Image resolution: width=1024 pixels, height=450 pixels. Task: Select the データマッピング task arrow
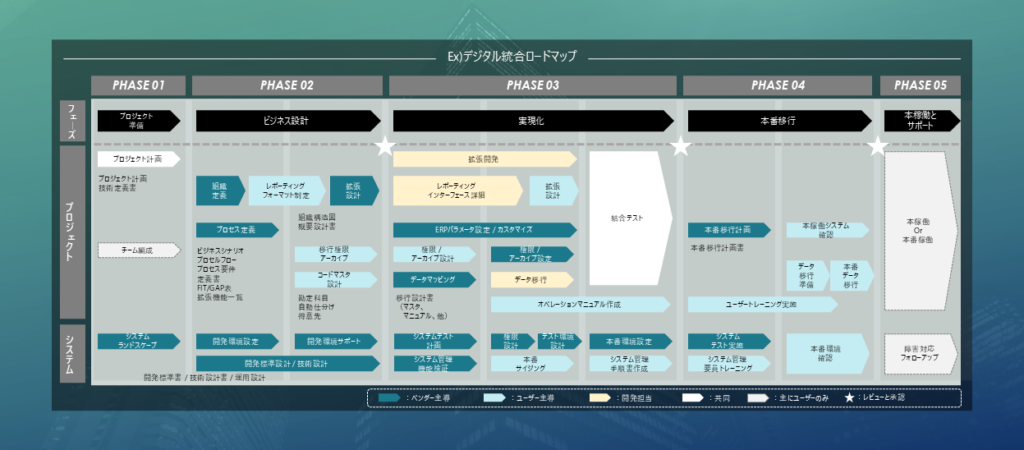pos(434,279)
